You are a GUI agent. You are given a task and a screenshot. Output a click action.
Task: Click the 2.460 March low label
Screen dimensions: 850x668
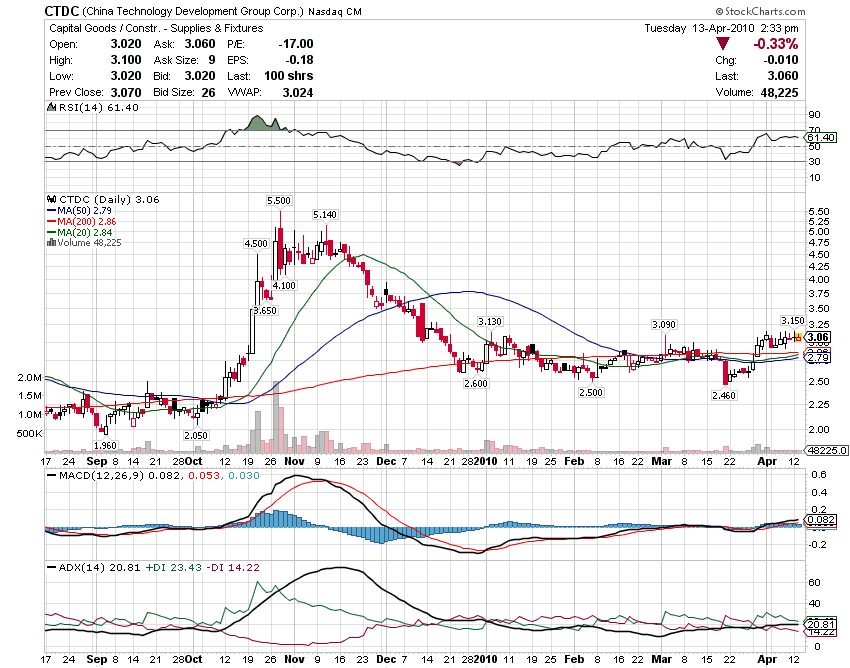pyautogui.click(x=724, y=395)
